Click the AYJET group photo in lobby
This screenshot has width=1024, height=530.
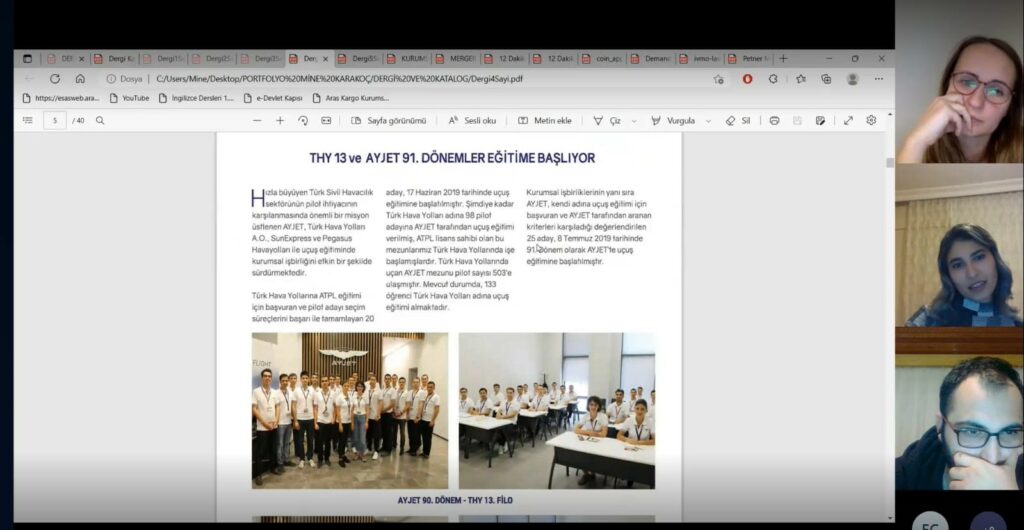[350, 411]
